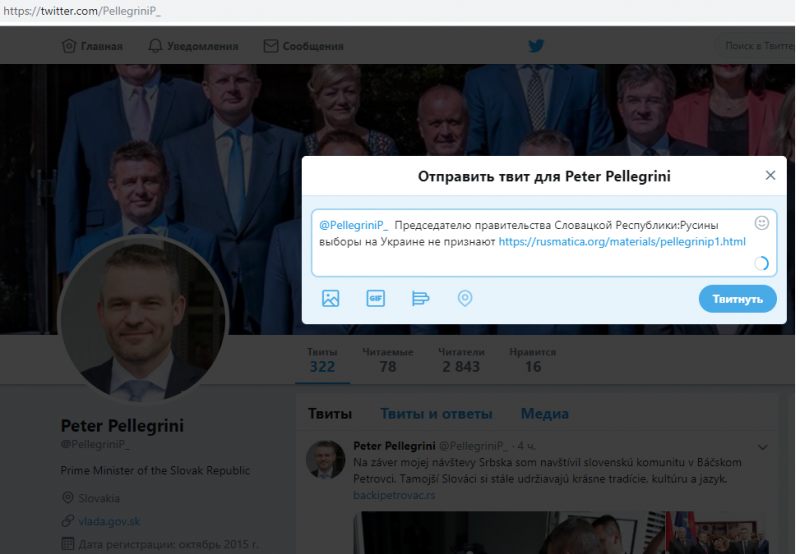Click Peter Pellegrini name in tweet header
The image size is (800, 554).
394,446
